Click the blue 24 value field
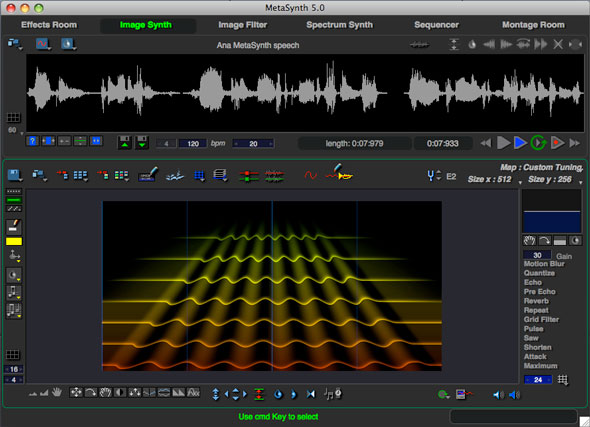The width and height of the screenshot is (590, 427). pyautogui.click(x=538, y=380)
